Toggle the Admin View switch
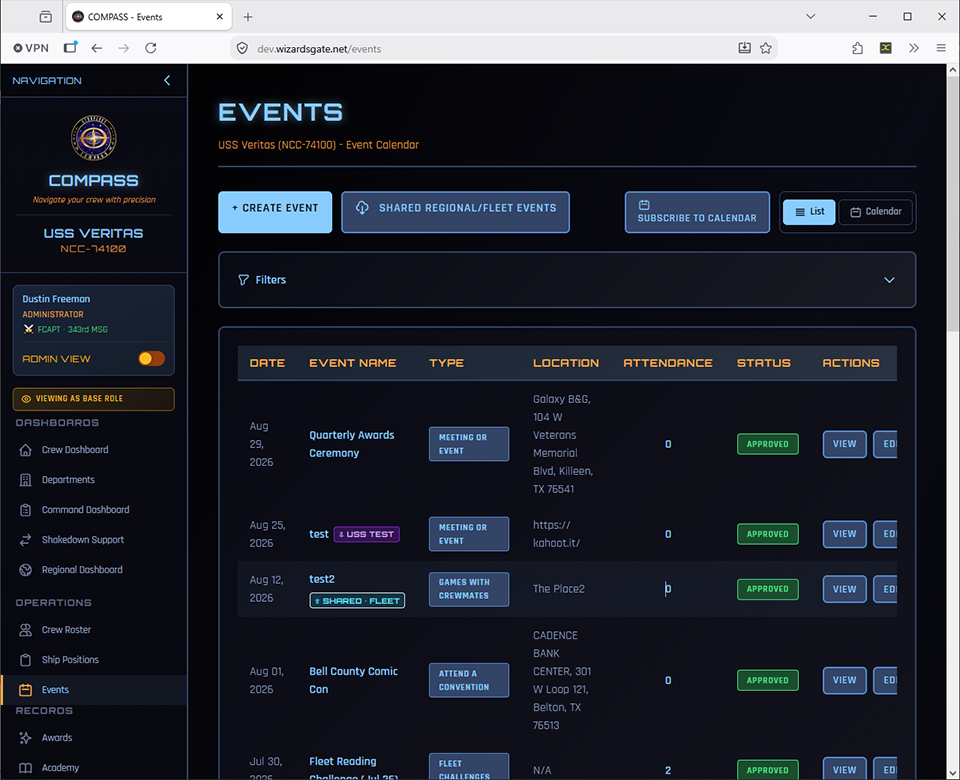This screenshot has width=960, height=780. click(x=151, y=359)
